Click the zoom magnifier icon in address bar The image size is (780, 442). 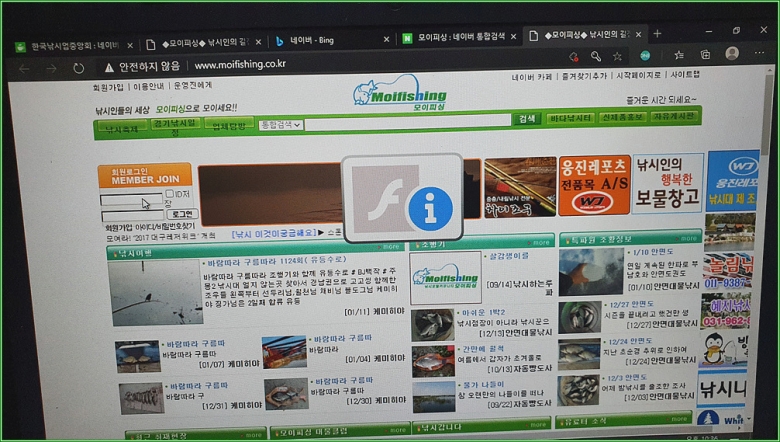(595, 56)
